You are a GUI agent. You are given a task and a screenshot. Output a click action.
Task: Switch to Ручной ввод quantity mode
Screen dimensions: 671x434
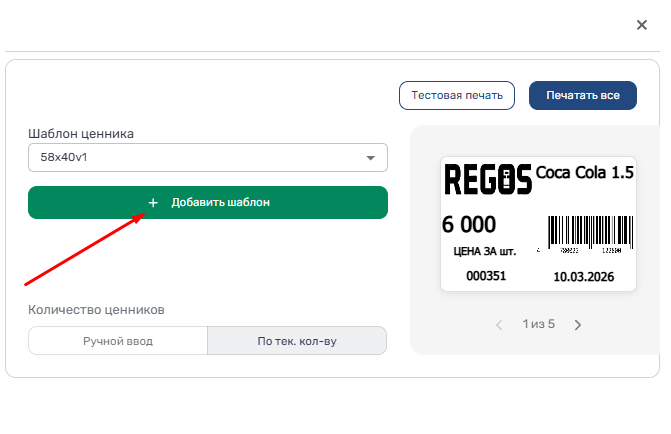point(118,341)
